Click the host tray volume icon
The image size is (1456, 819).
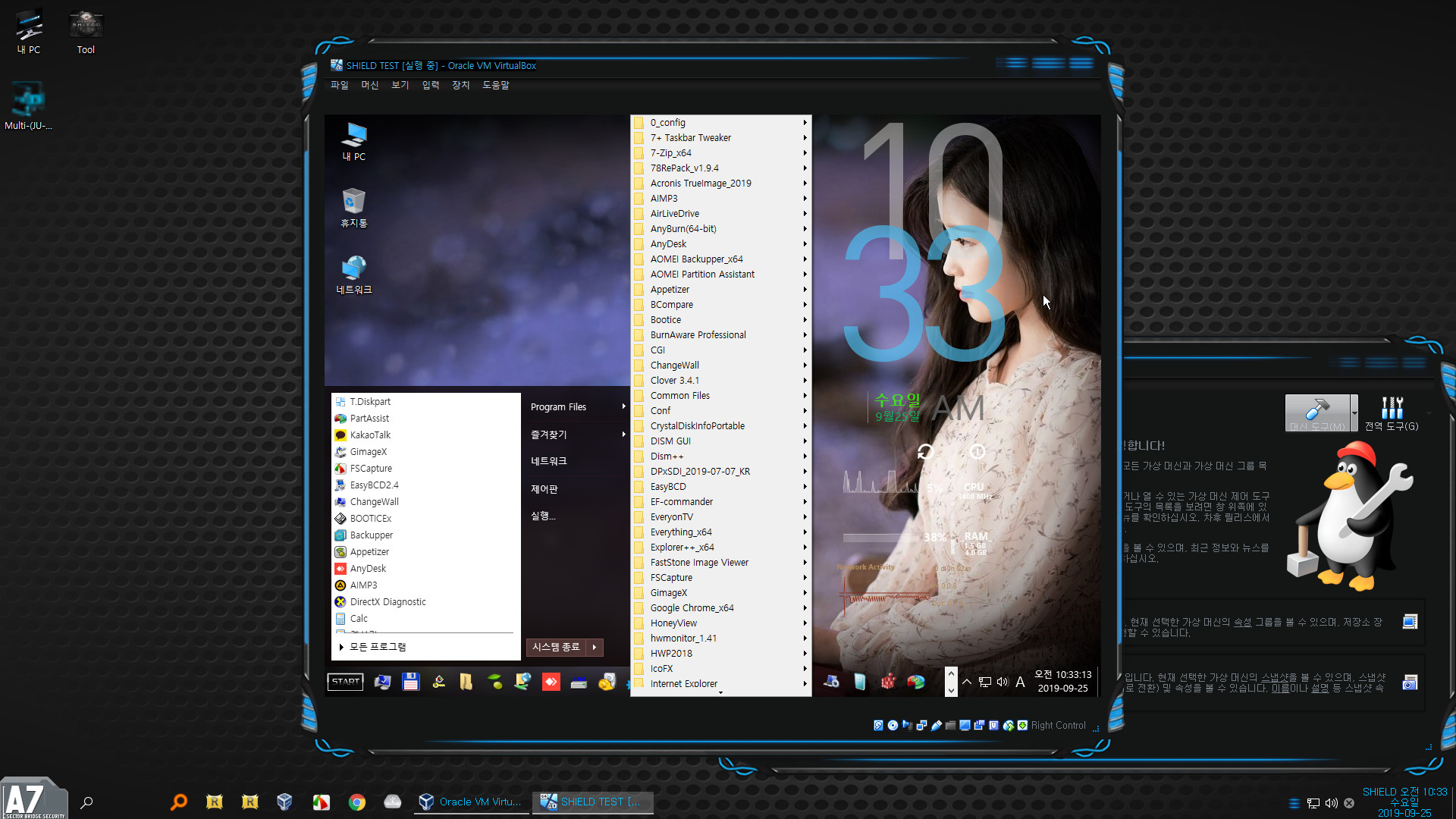click(1331, 803)
